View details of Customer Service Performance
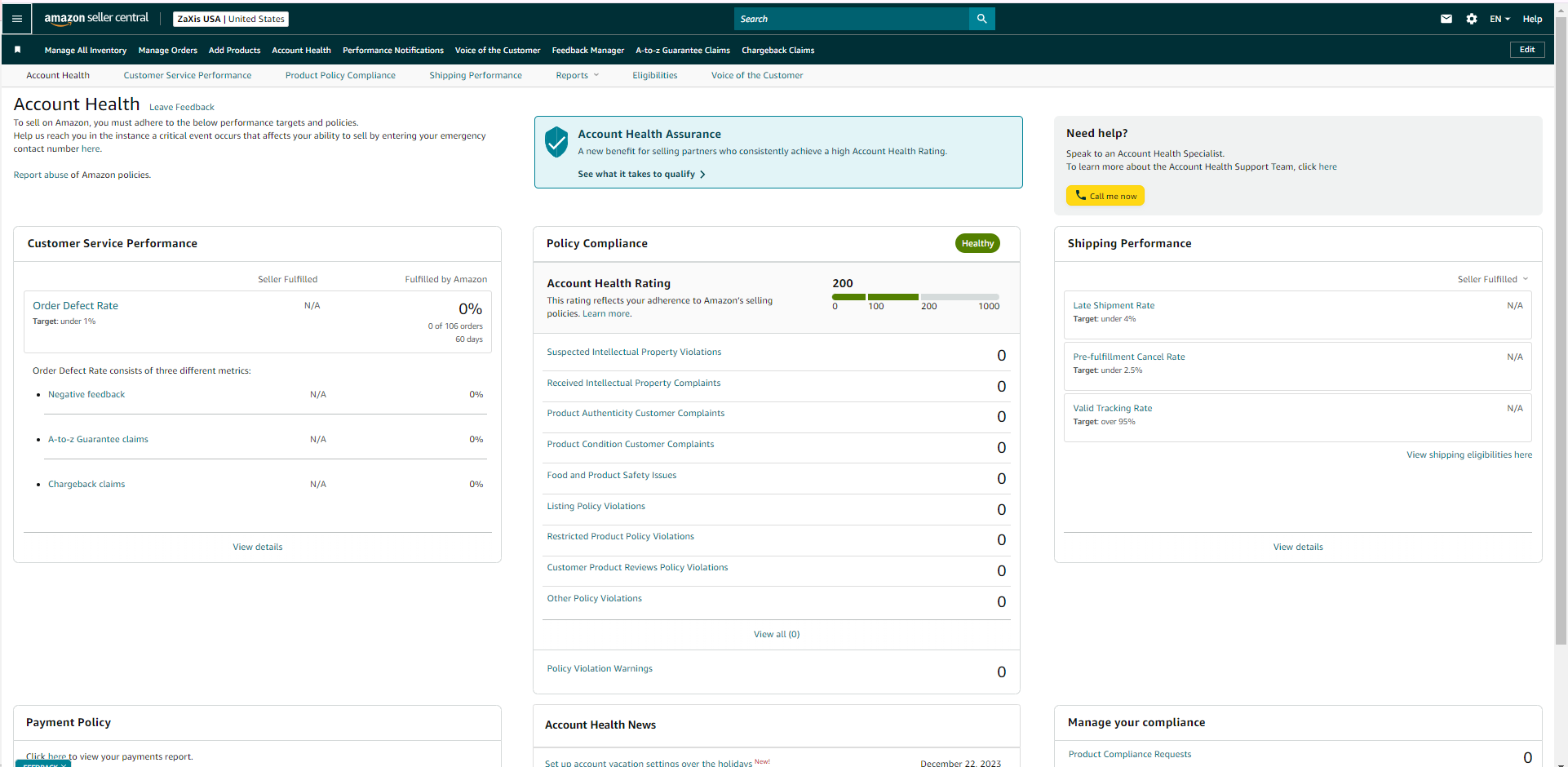This screenshot has height=767, width=1568. point(258,547)
